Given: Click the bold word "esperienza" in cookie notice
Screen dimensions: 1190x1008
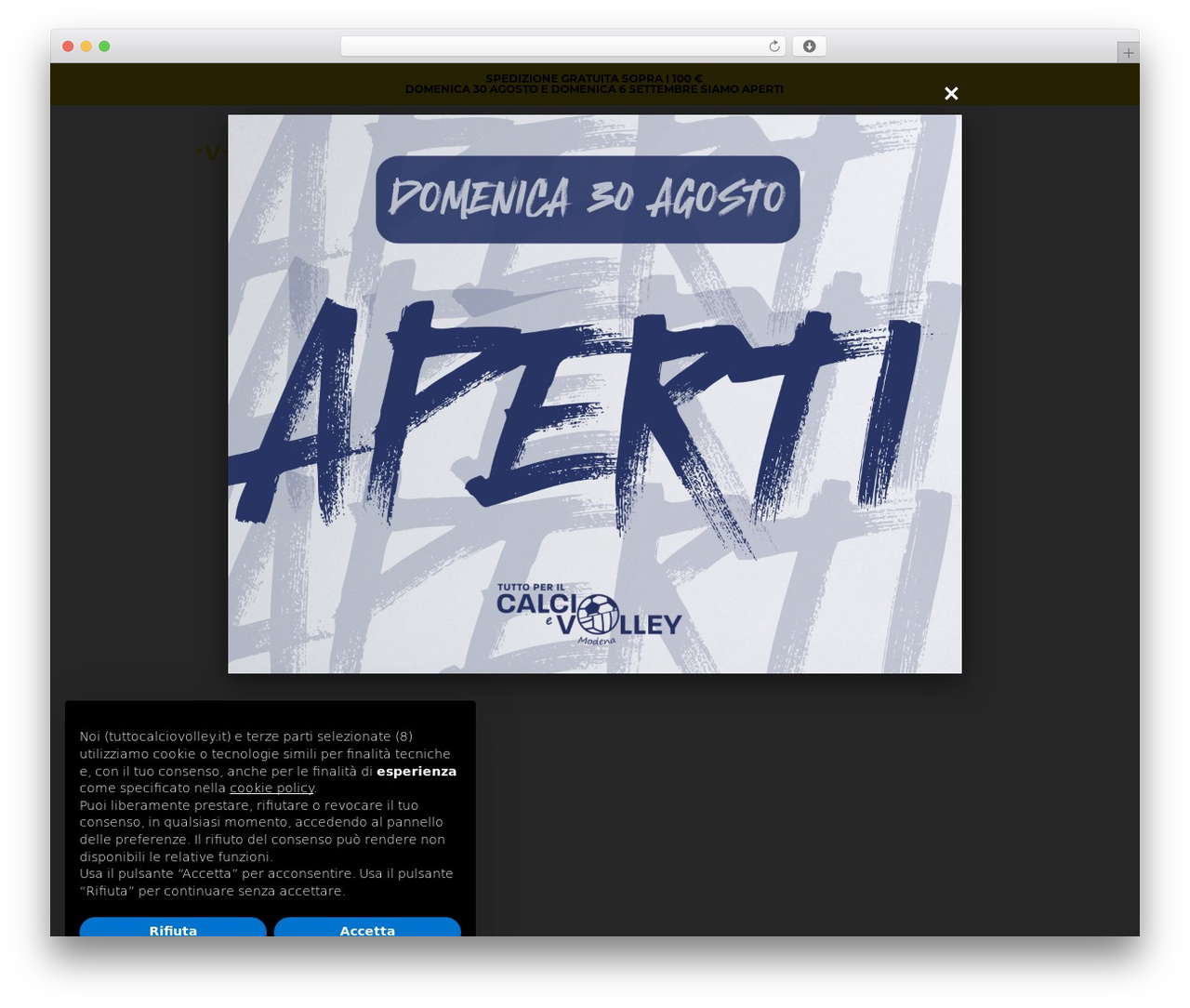Looking at the screenshot, I should (x=416, y=771).
